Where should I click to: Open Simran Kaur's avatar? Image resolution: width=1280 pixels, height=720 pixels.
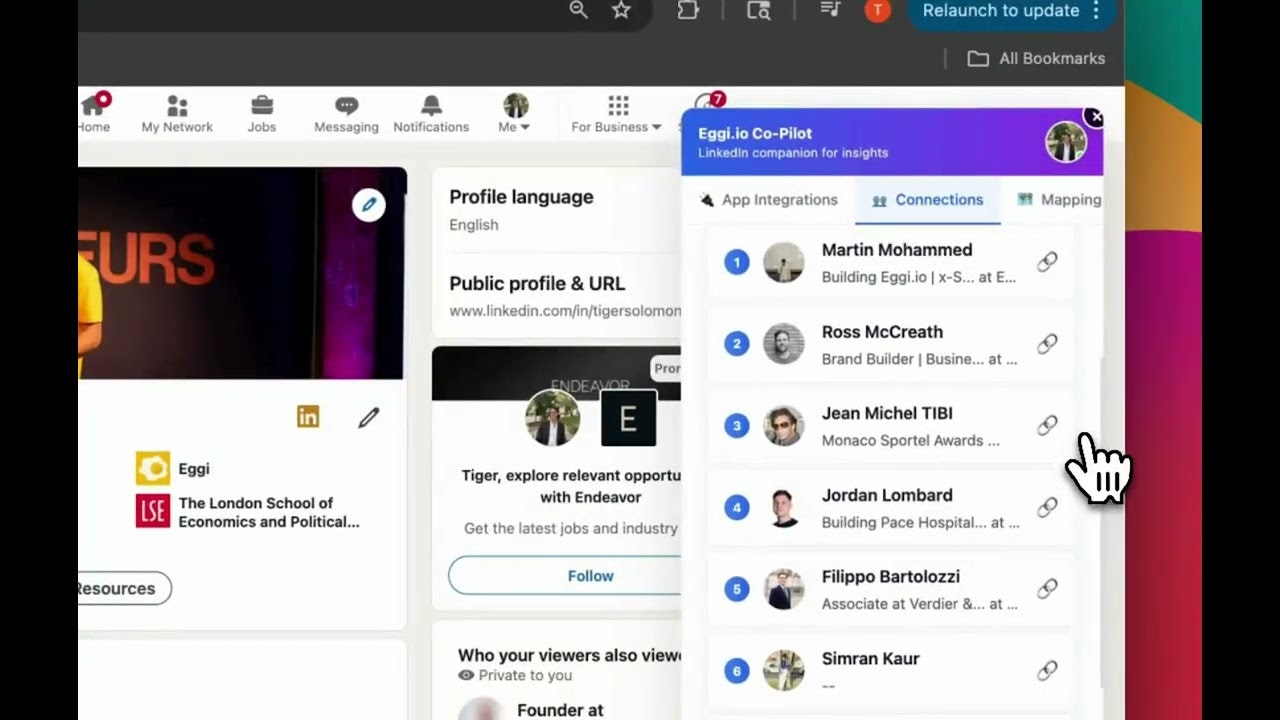[x=783, y=671]
